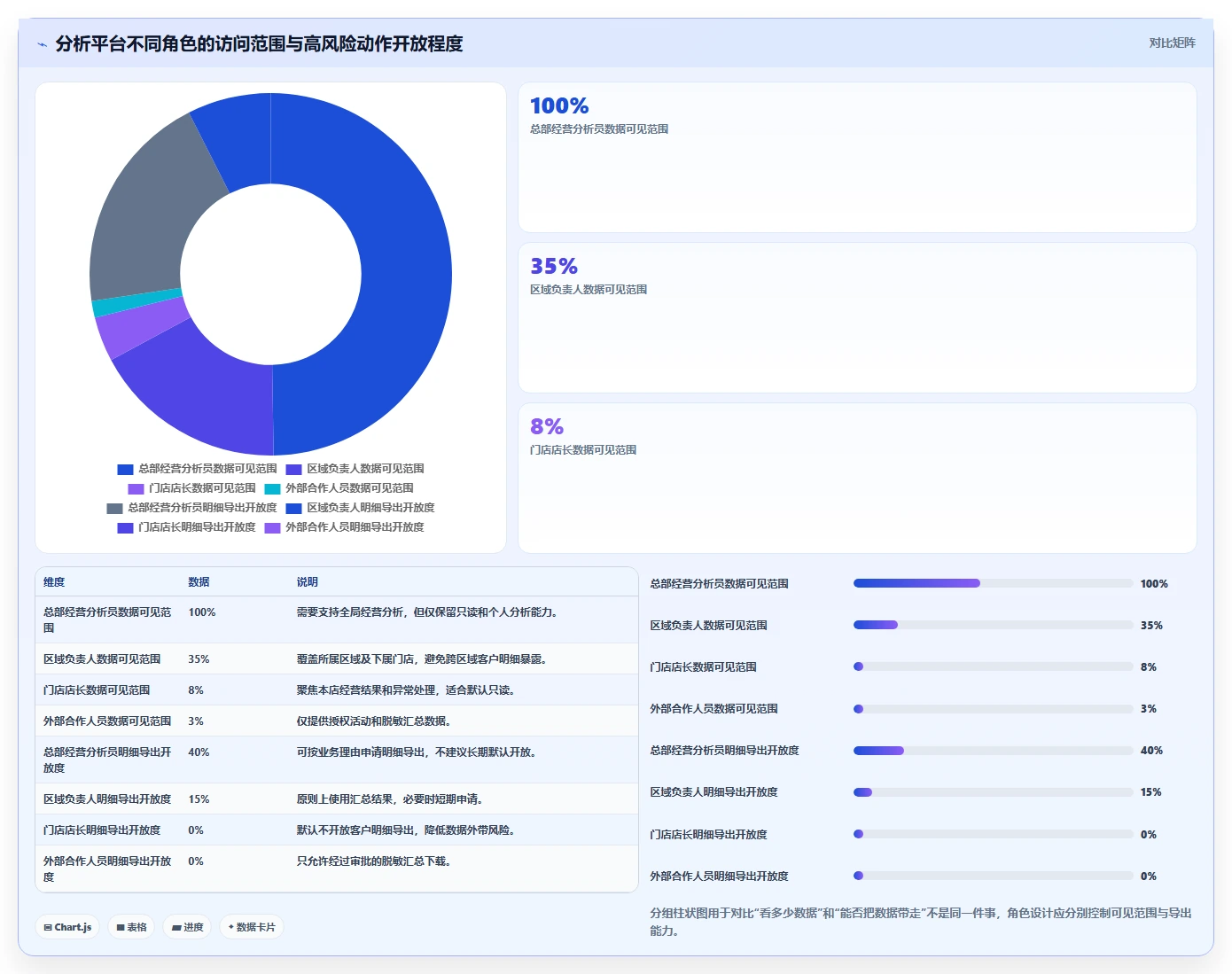Open the 8% 门店店长 data card
The height and width of the screenshot is (974, 1232).
click(857, 479)
